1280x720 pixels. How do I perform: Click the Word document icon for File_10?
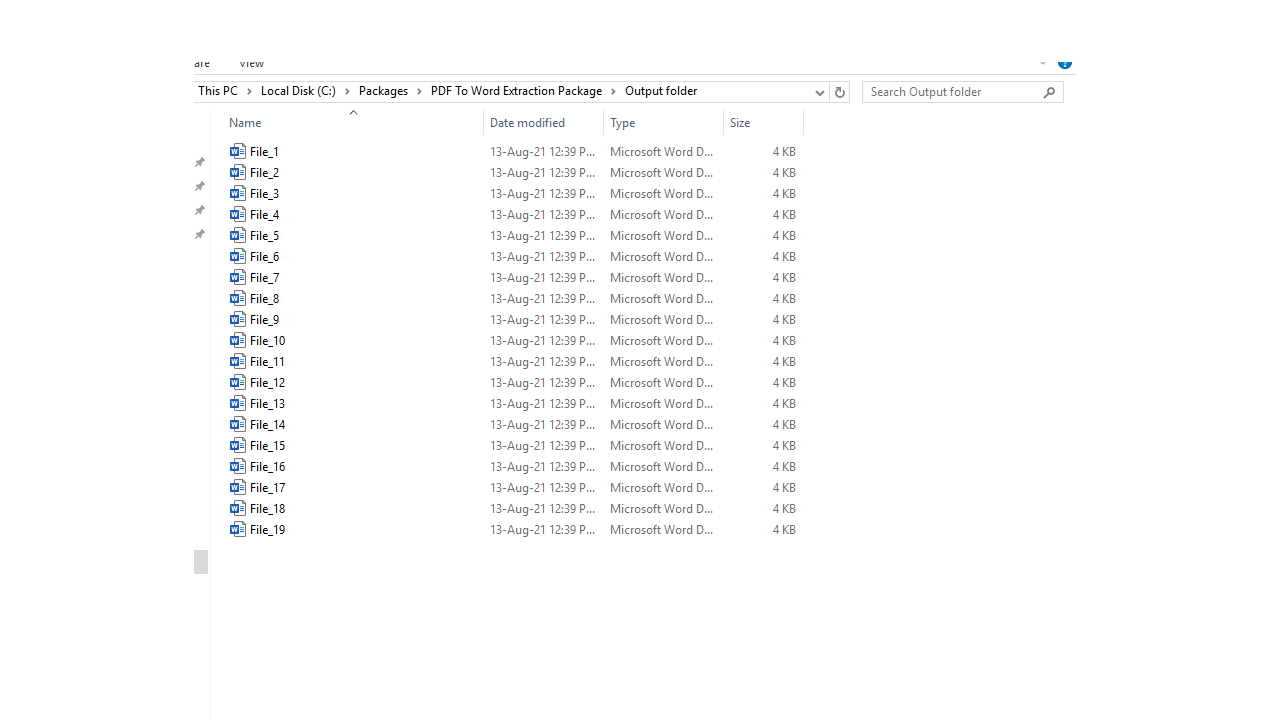(237, 340)
